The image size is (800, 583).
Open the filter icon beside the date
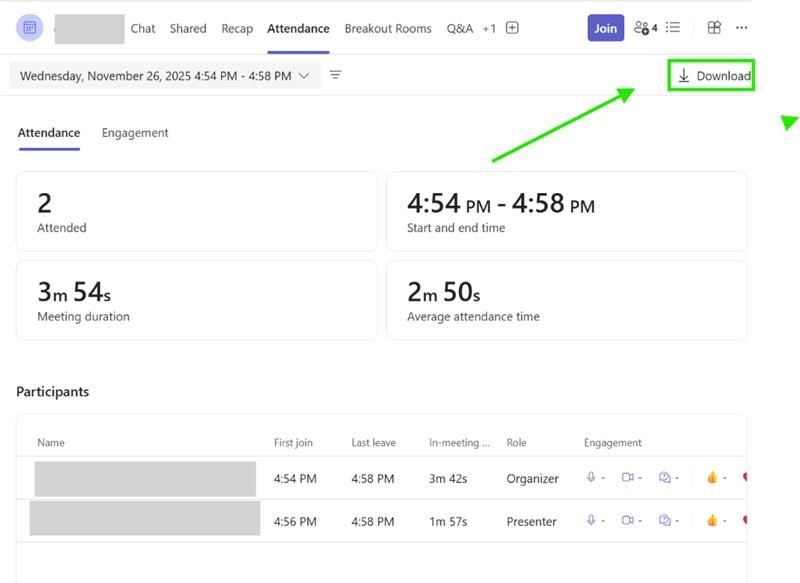pos(335,75)
